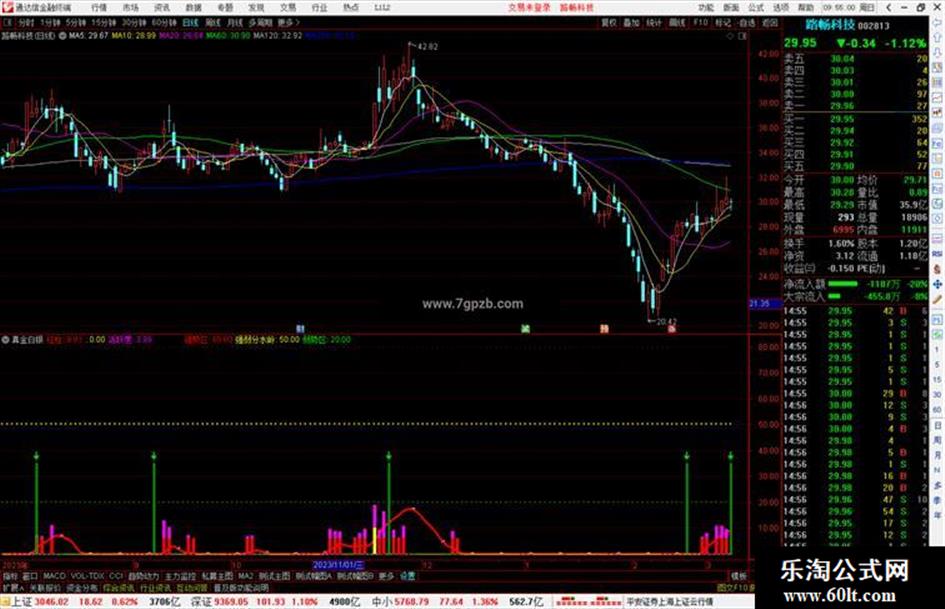Open the 市场 (market) menu
The height and width of the screenshot is (609, 945).
point(130,7)
